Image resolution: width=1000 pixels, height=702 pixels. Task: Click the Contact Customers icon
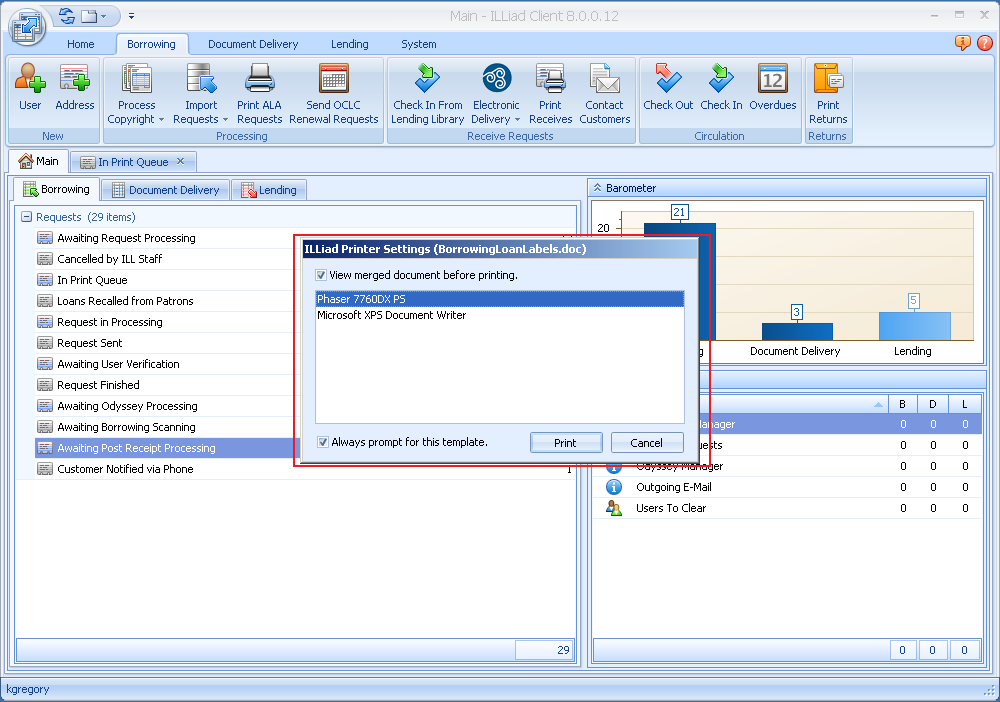[604, 92]
